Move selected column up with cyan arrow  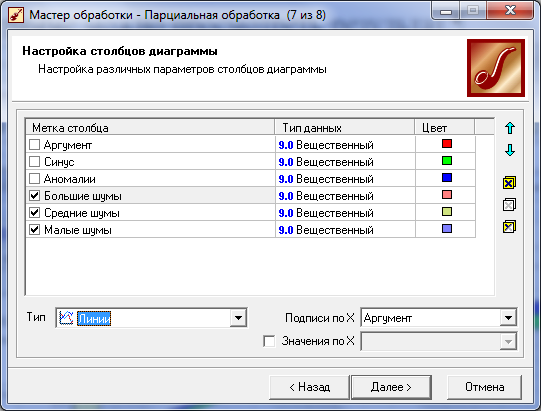point(510,128)
